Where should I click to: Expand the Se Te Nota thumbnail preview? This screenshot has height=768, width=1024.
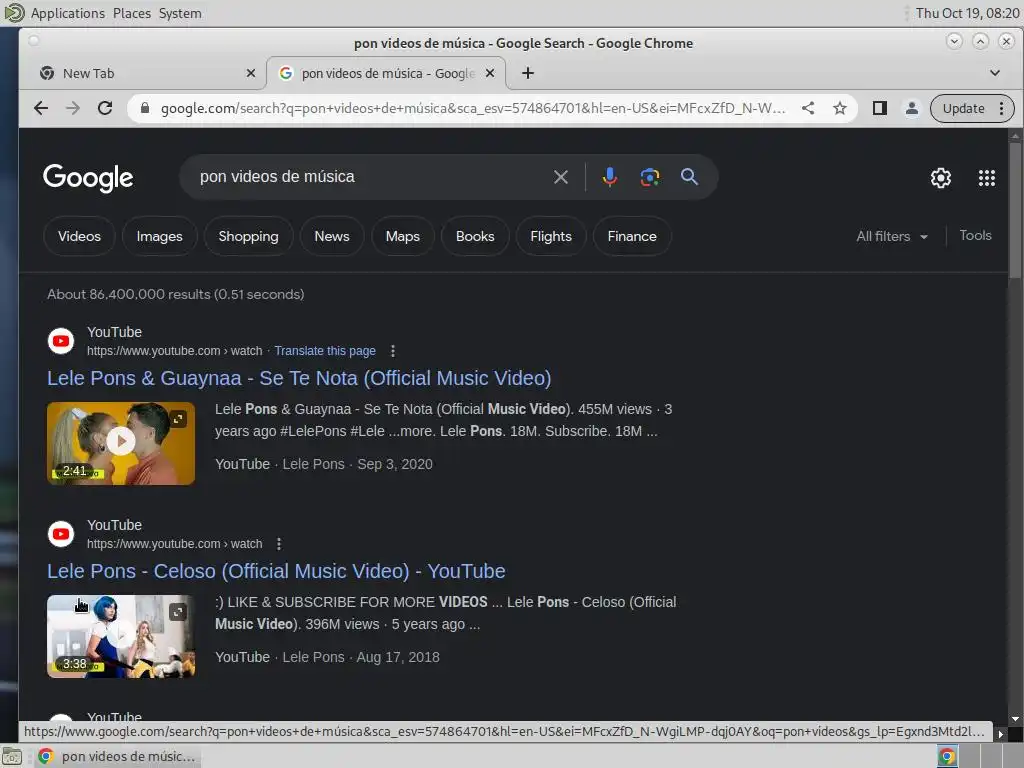coord(178,419)
